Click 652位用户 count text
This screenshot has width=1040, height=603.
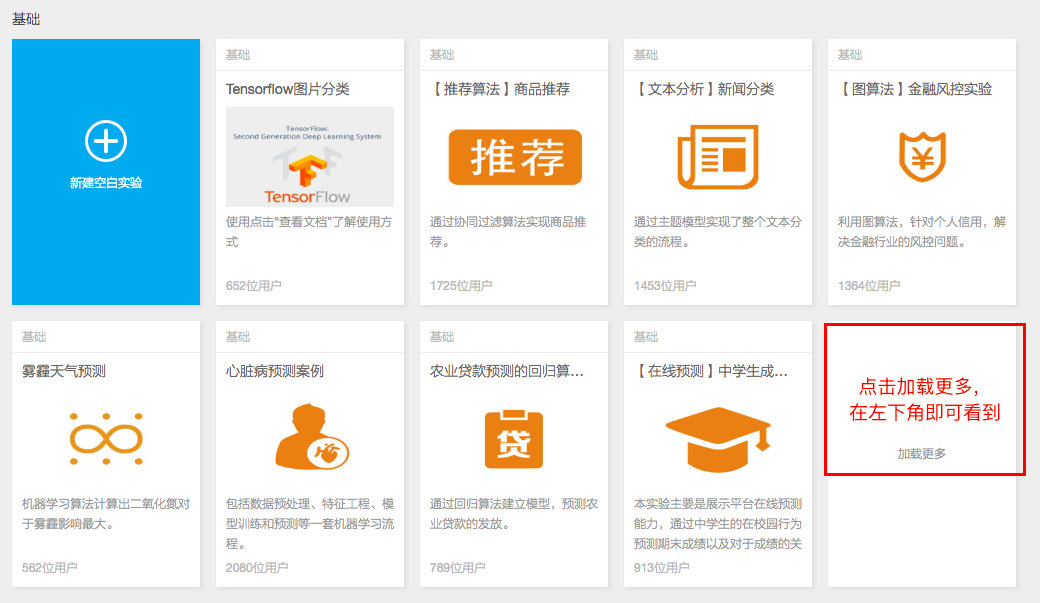click(x=253, y=285)
